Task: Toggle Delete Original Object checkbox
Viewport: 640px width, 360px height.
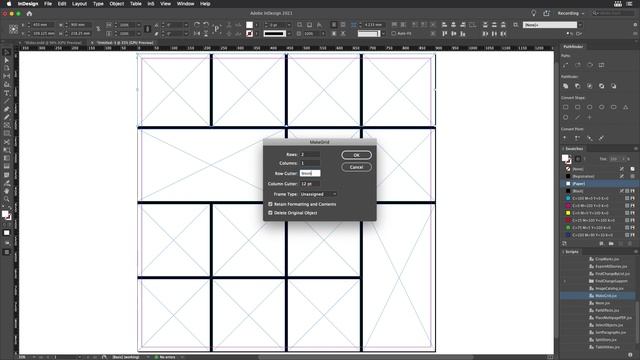Action: [270, 213]
